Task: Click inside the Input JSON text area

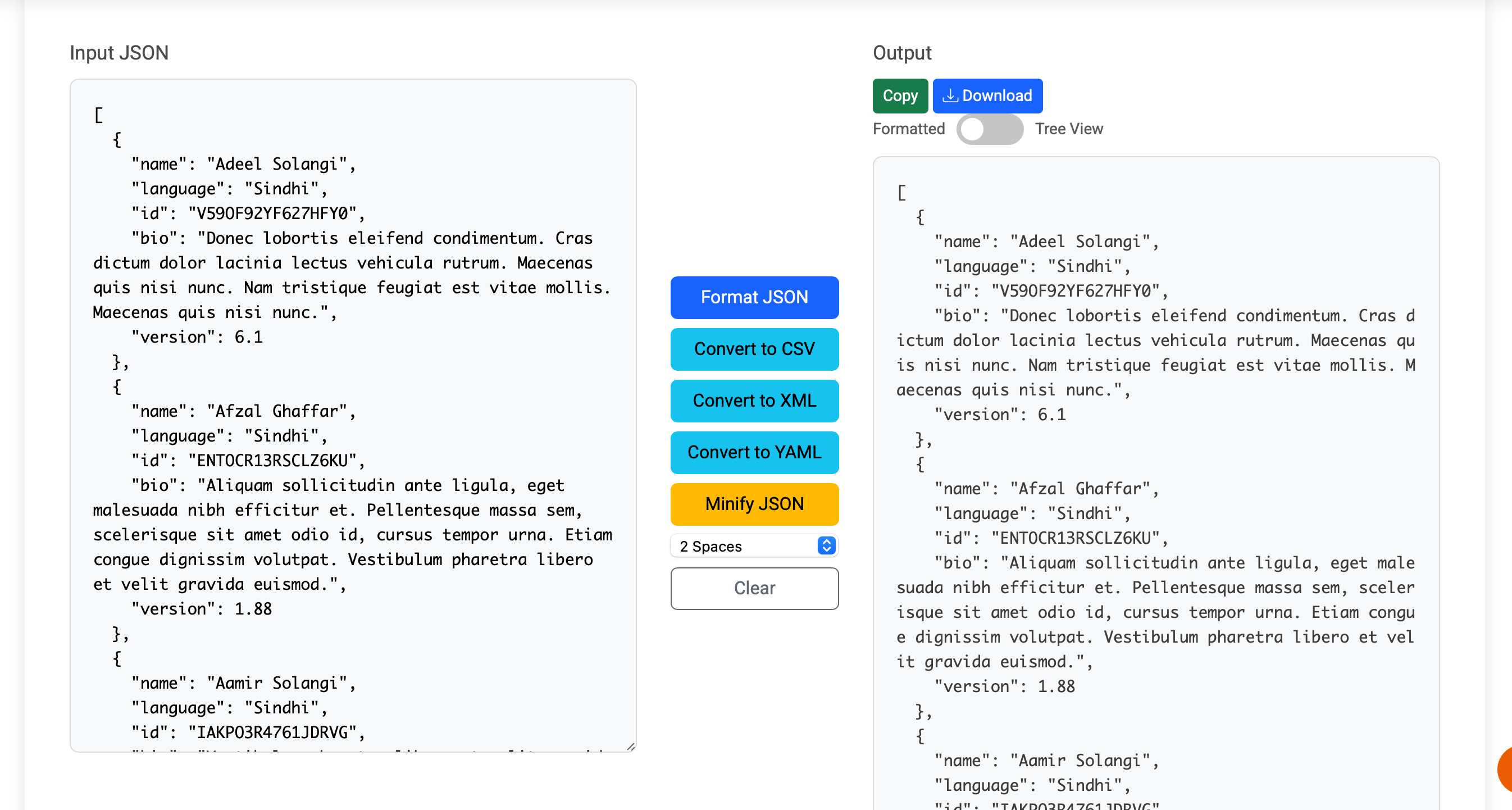Action: coord(353,416)
